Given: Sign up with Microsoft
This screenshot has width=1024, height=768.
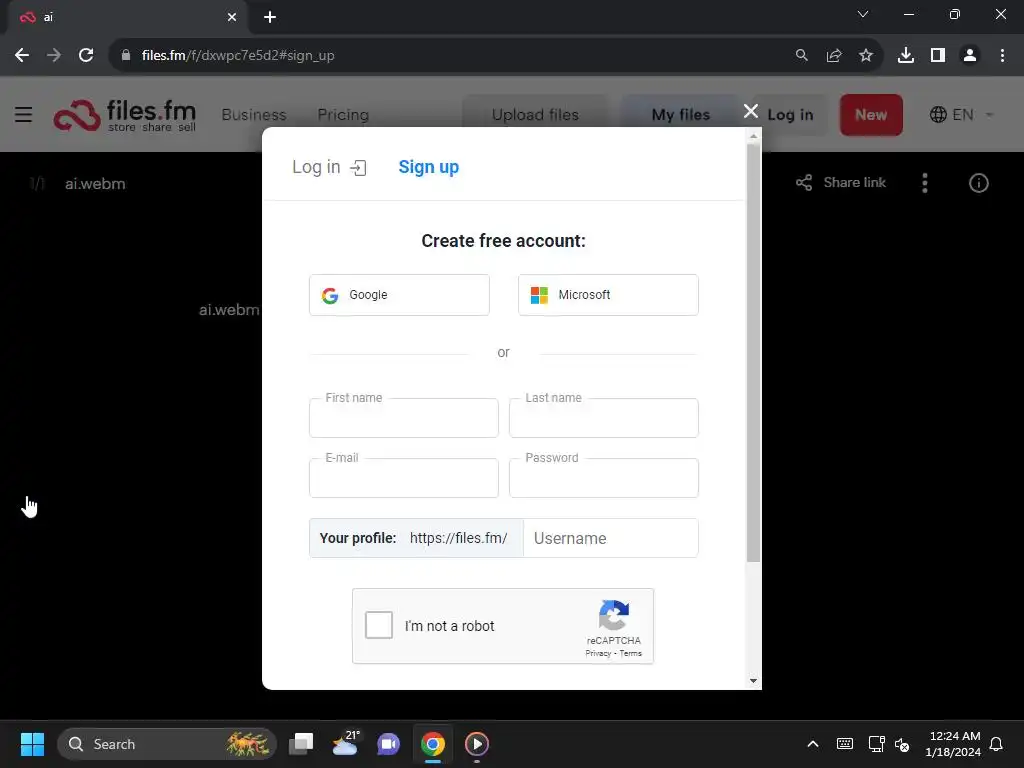Looking at the screenshot, I should pyautogui.click(x=608, y=295).
